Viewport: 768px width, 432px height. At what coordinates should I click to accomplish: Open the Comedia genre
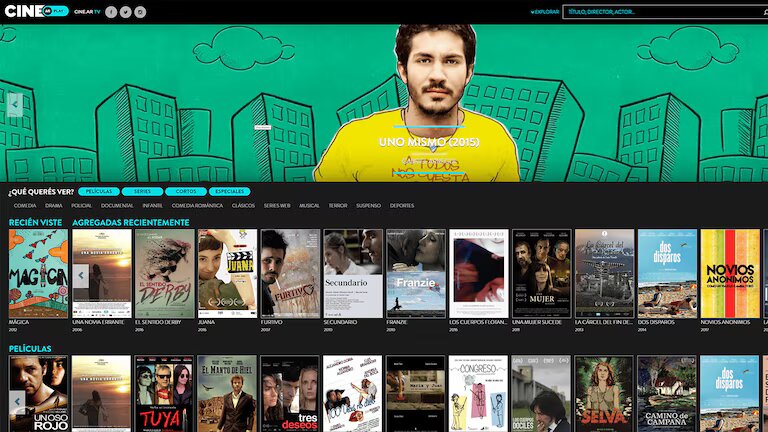coord(24,205)
